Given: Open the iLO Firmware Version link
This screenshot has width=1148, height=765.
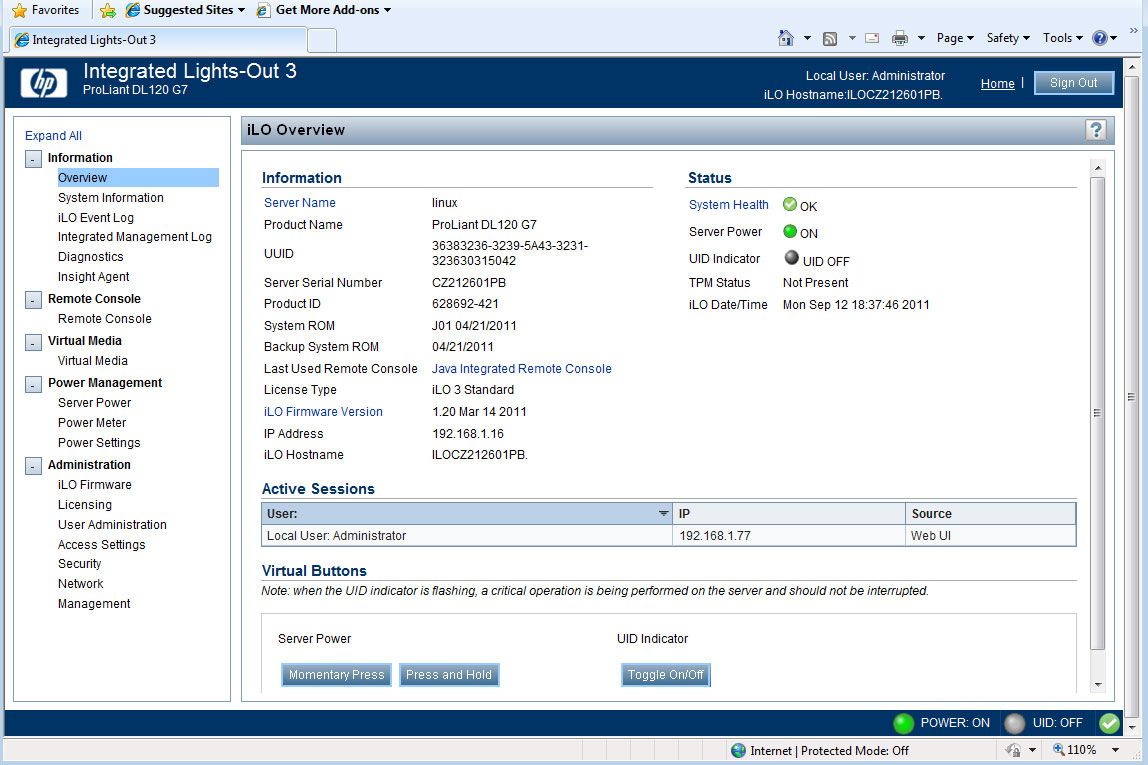Looking at the screenshot, I should 323,411.
